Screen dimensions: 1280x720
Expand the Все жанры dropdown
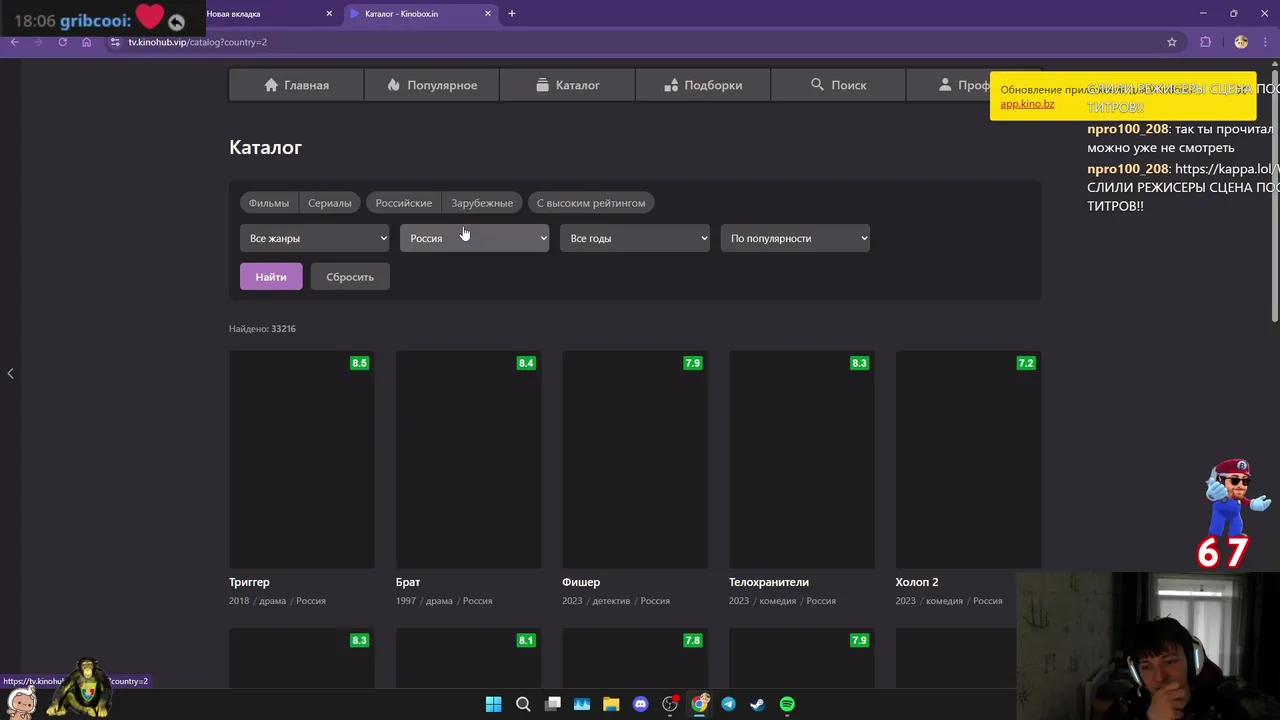pos(315,238)
